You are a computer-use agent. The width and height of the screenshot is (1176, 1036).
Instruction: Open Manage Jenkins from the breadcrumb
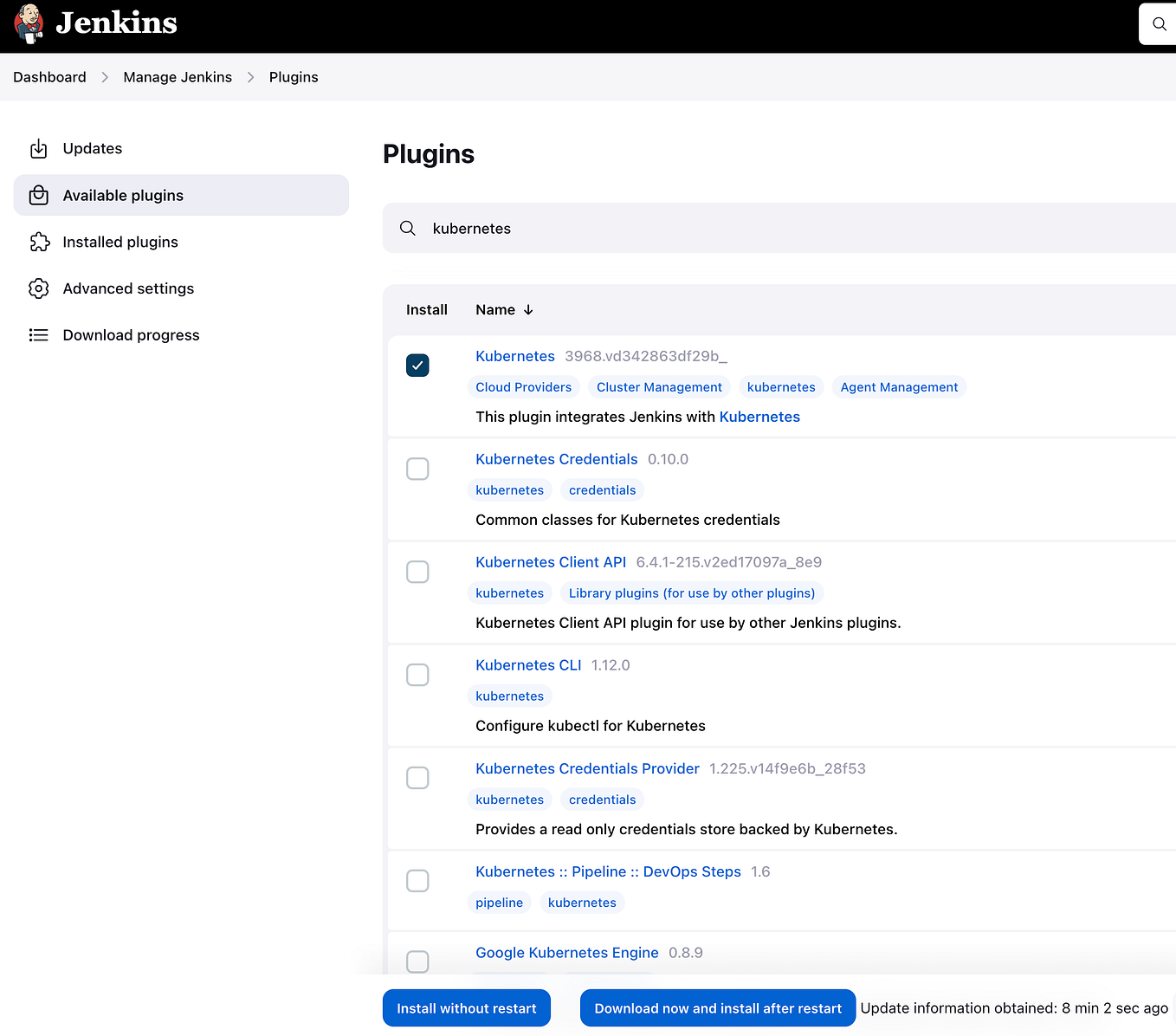tap(178, 76)
